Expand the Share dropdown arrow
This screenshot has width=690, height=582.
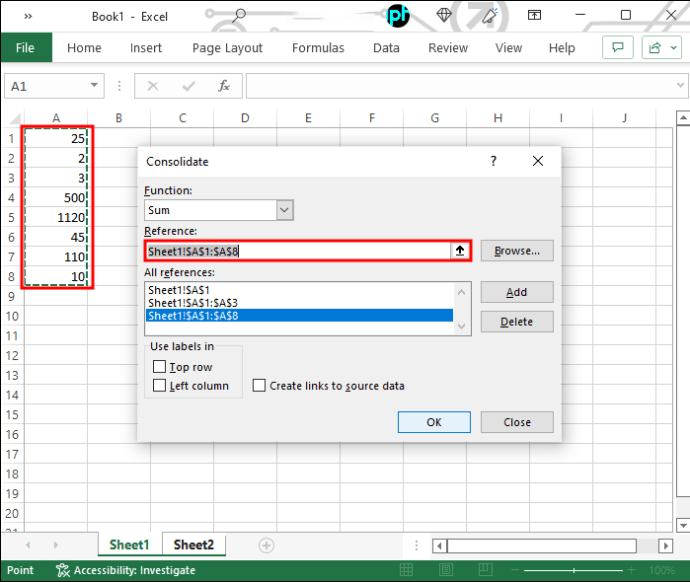(674, 48)
